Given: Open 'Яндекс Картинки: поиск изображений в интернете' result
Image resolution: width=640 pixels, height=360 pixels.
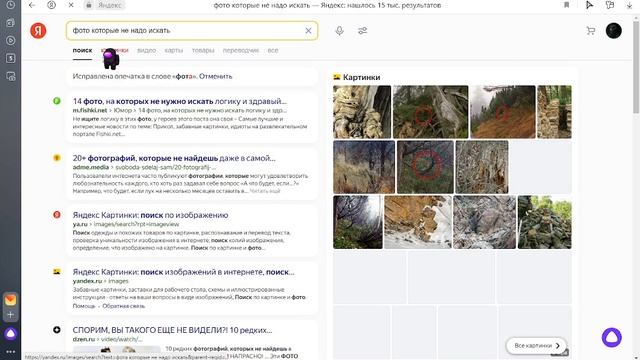Looking at the screenshot, I should click(183, 272).
